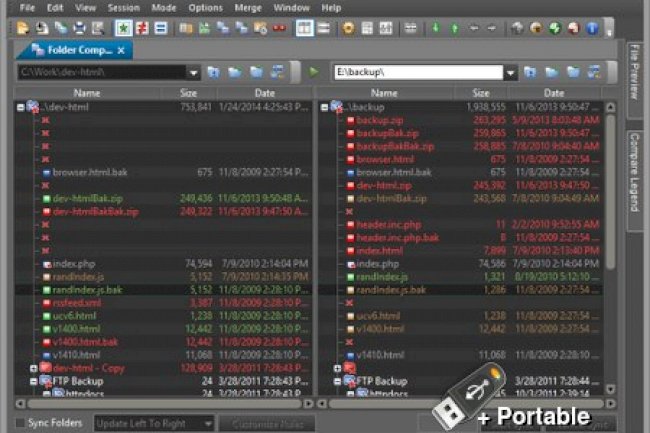Click the red and white icon before info

click(x=574, y=28)
